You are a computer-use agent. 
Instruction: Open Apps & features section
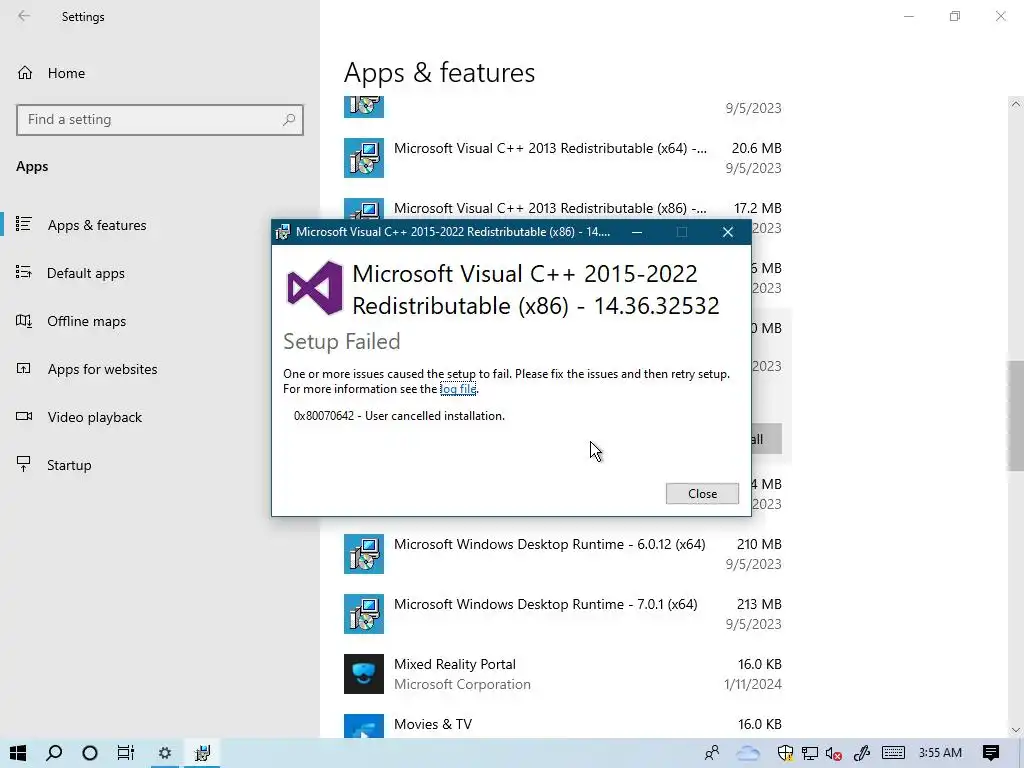pyautogui.click(x=97, y=225)
